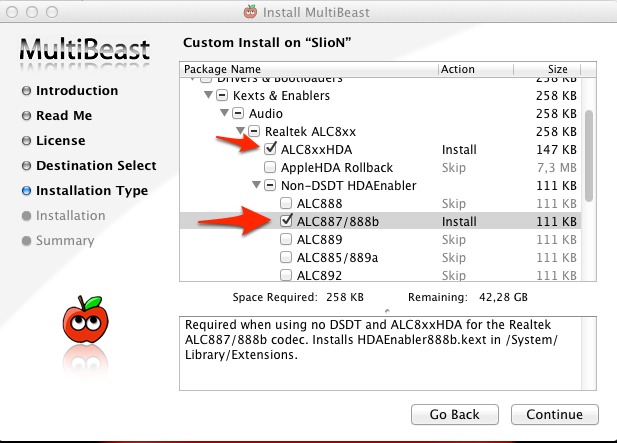Click the Read Me step label
617x443 pixels.
(64, 115)
